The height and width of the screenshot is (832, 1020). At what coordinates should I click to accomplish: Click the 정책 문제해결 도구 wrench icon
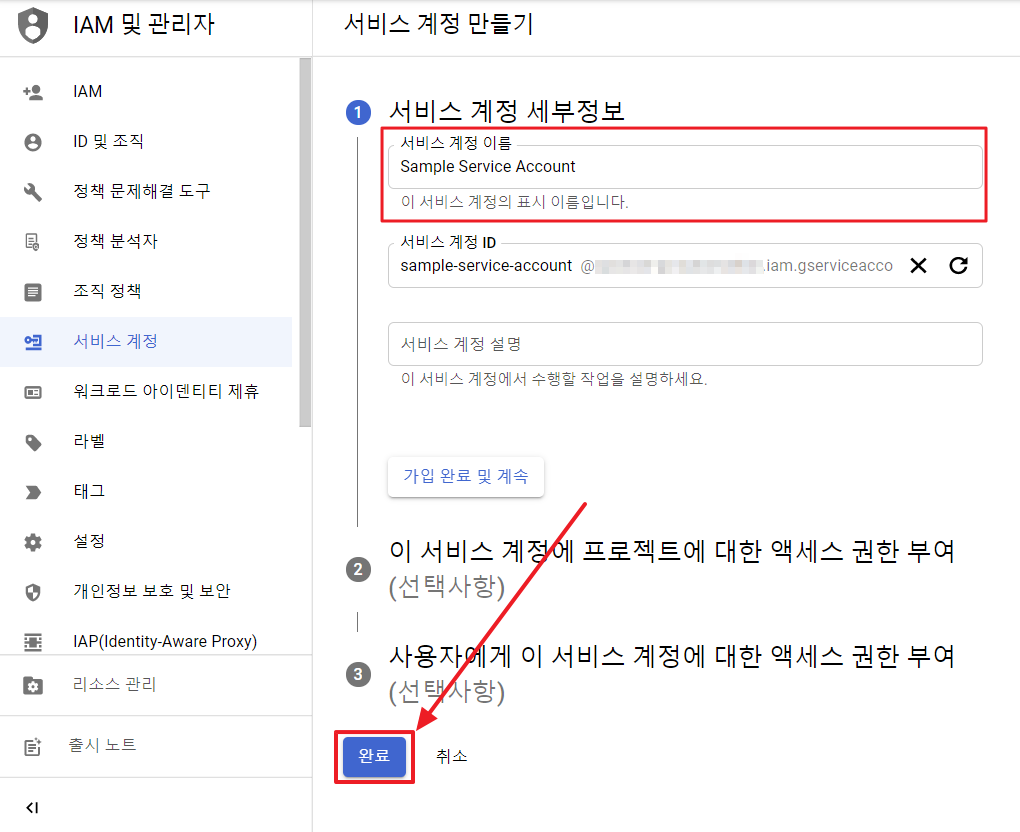pyautogui.click(x=33, y=192)
